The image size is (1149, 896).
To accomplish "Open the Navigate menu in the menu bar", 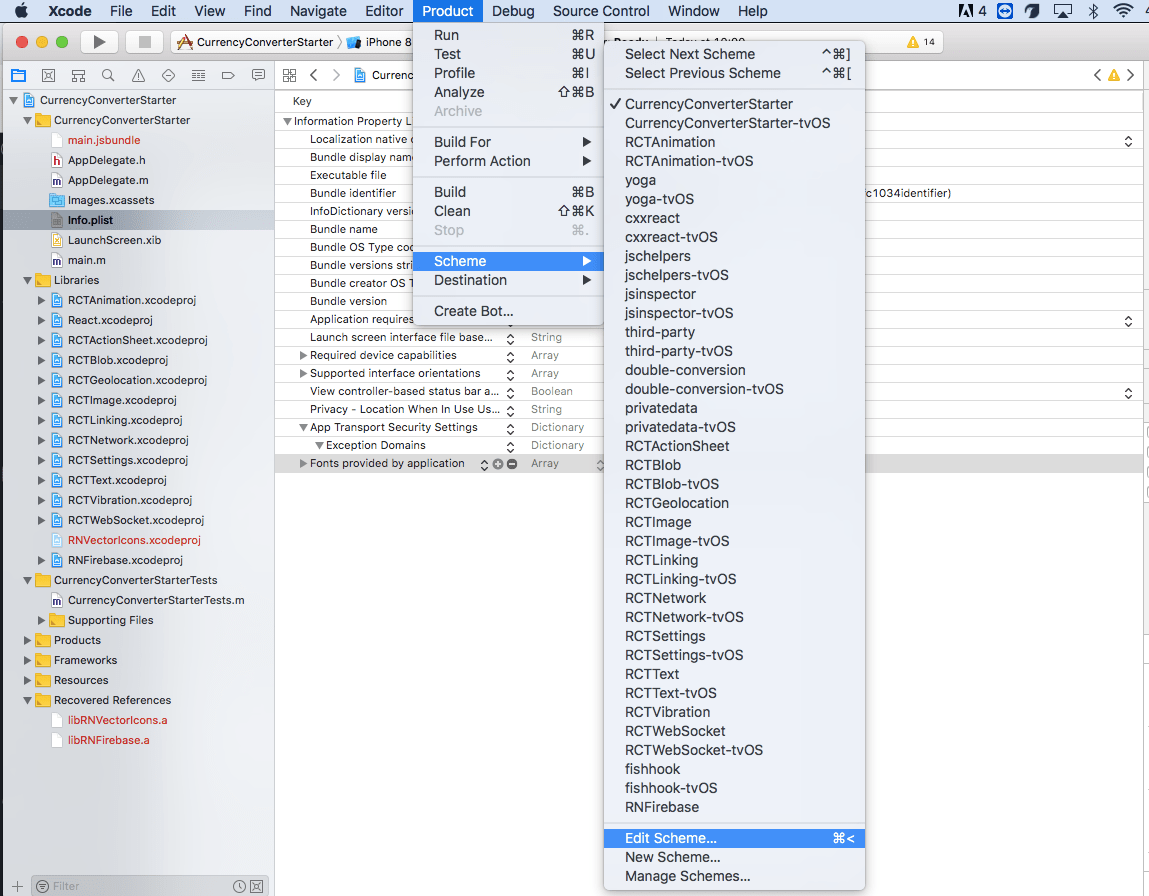I will tap(318, 11).
